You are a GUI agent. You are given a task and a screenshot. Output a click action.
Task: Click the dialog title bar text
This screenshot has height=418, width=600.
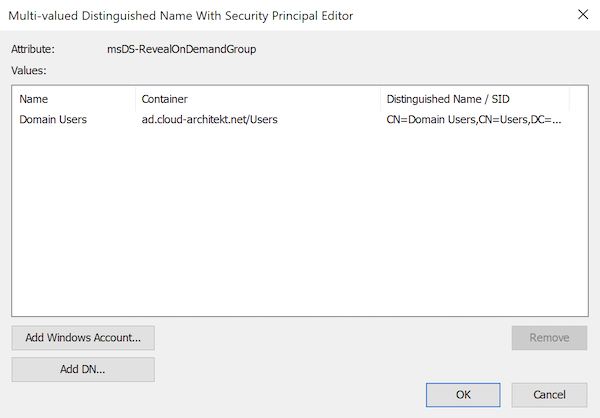point(181,16)
